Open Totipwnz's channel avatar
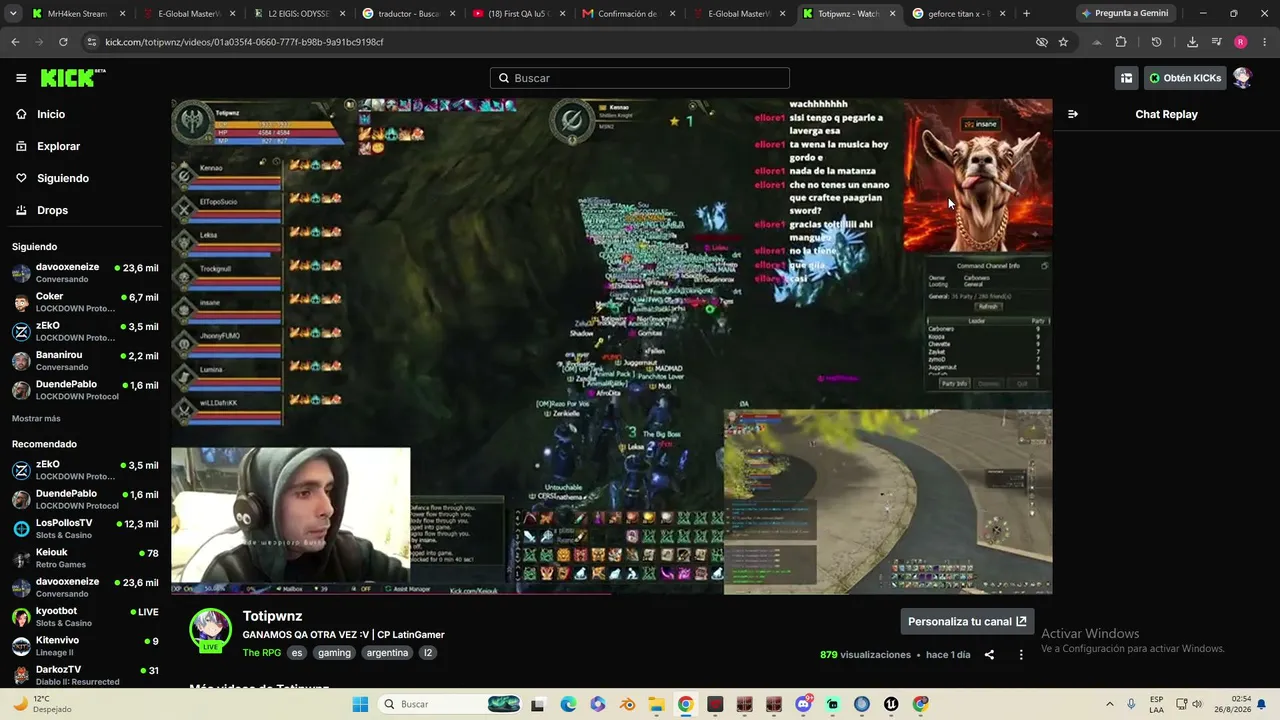Screen dimensions: 1280x720 211,630
